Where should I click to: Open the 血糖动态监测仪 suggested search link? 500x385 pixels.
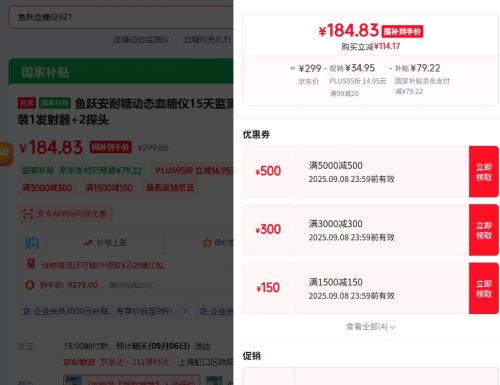point(141,40)
